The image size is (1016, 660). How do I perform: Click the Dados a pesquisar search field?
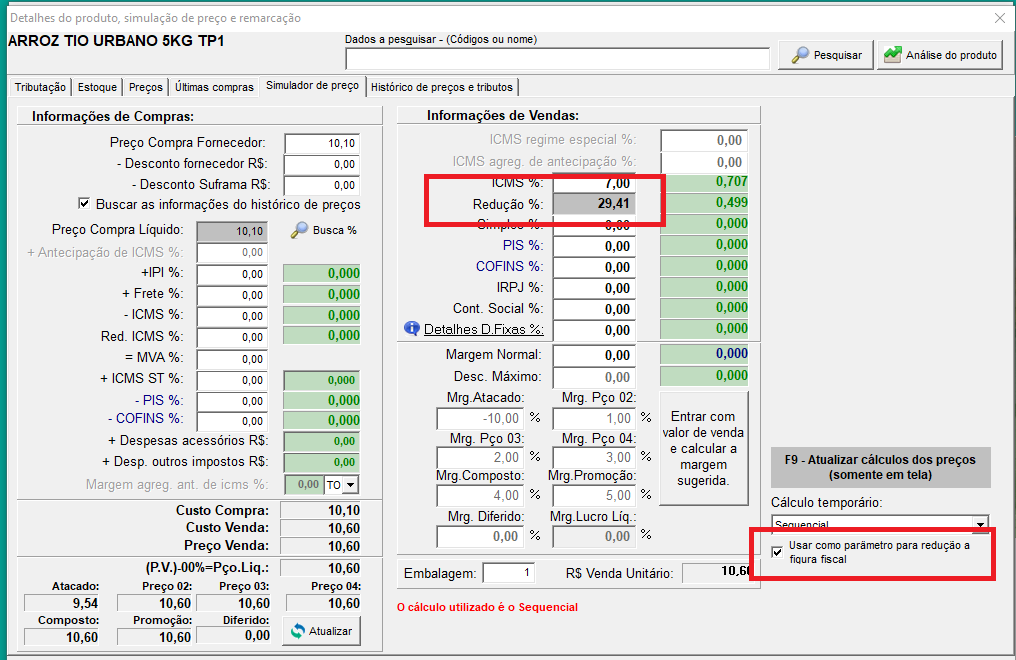point(556,58)
